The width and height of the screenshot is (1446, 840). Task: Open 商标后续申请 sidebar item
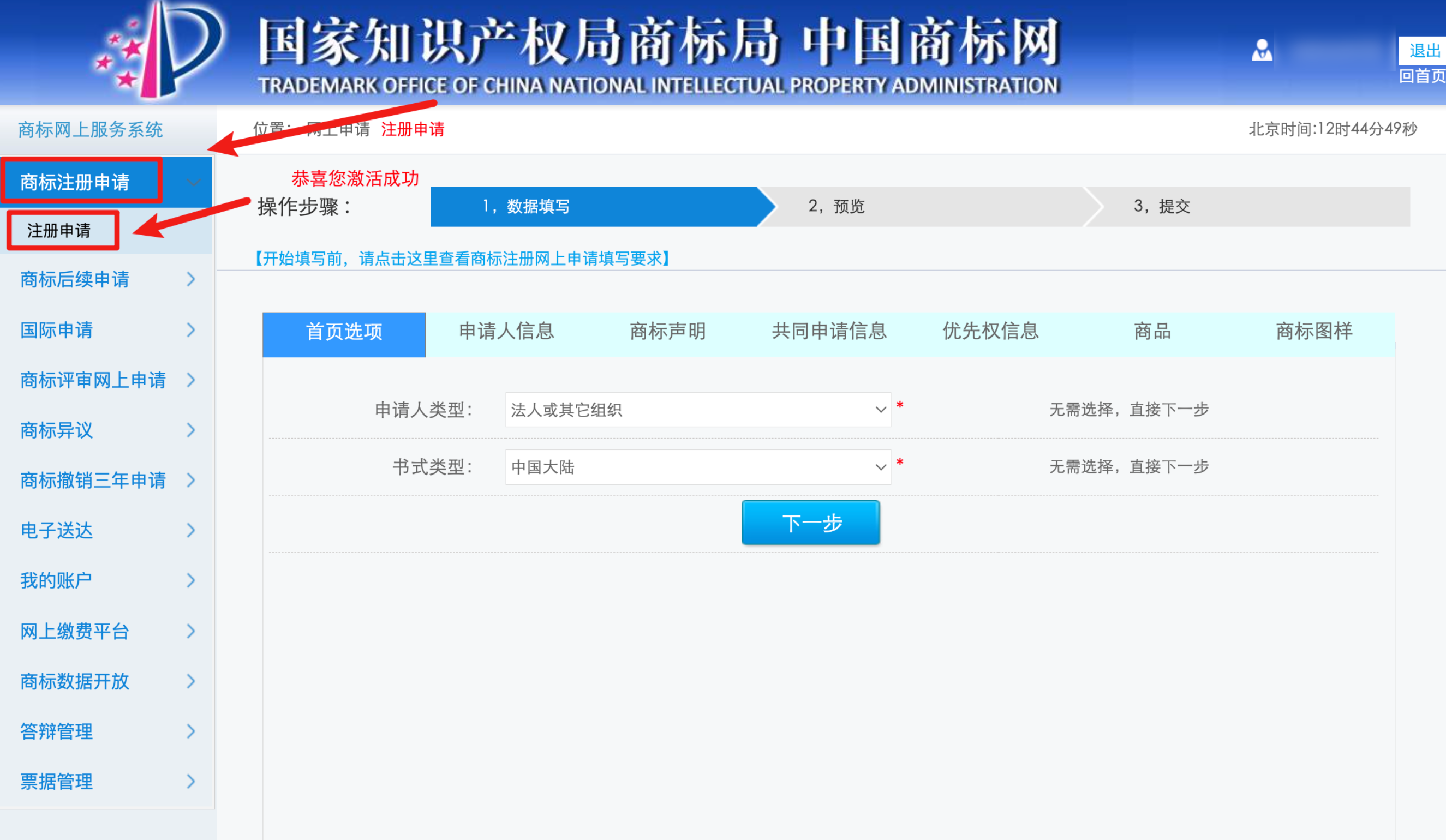(75, 279)
